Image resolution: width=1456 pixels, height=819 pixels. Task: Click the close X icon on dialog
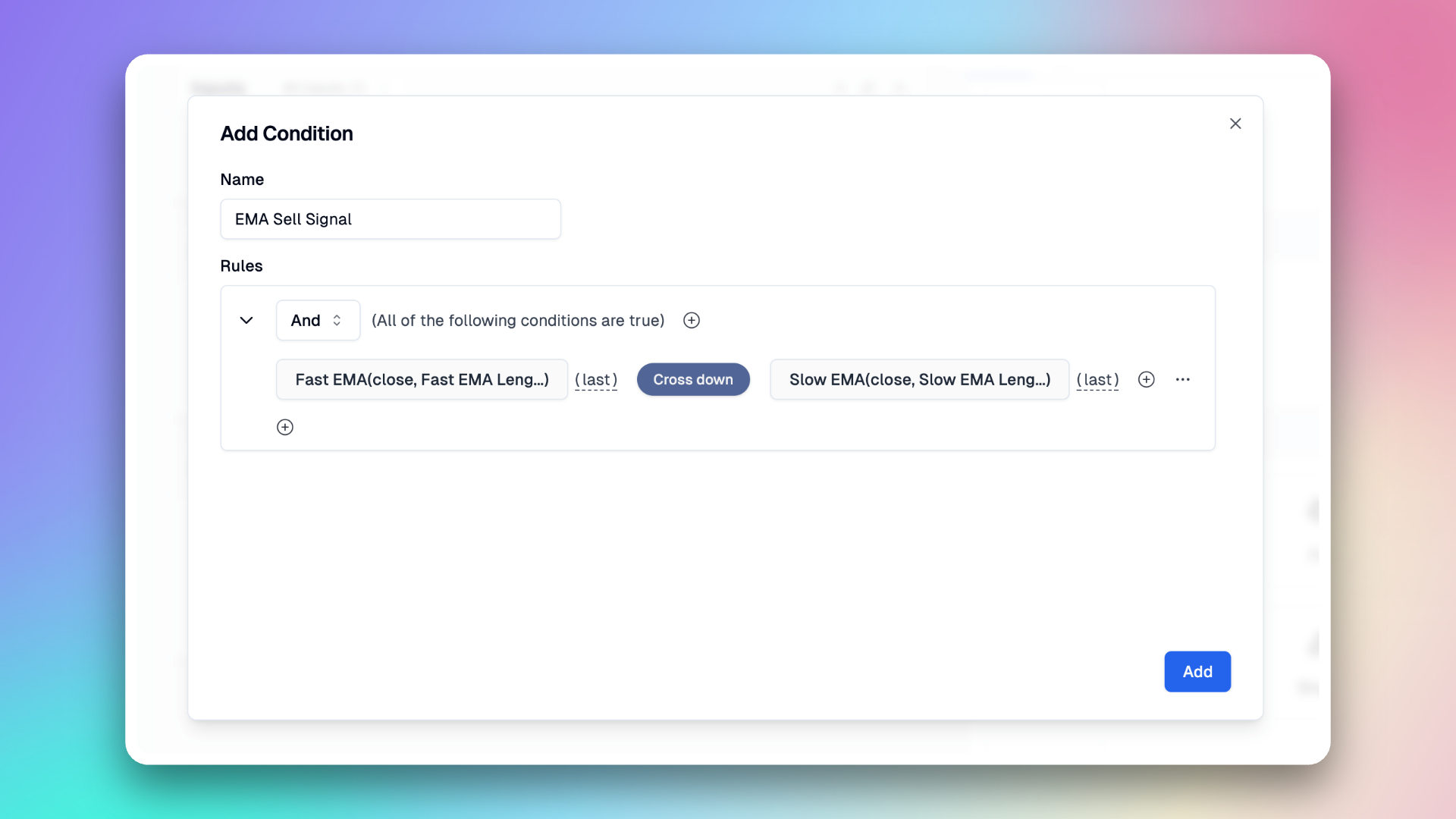pos(1236,123)
